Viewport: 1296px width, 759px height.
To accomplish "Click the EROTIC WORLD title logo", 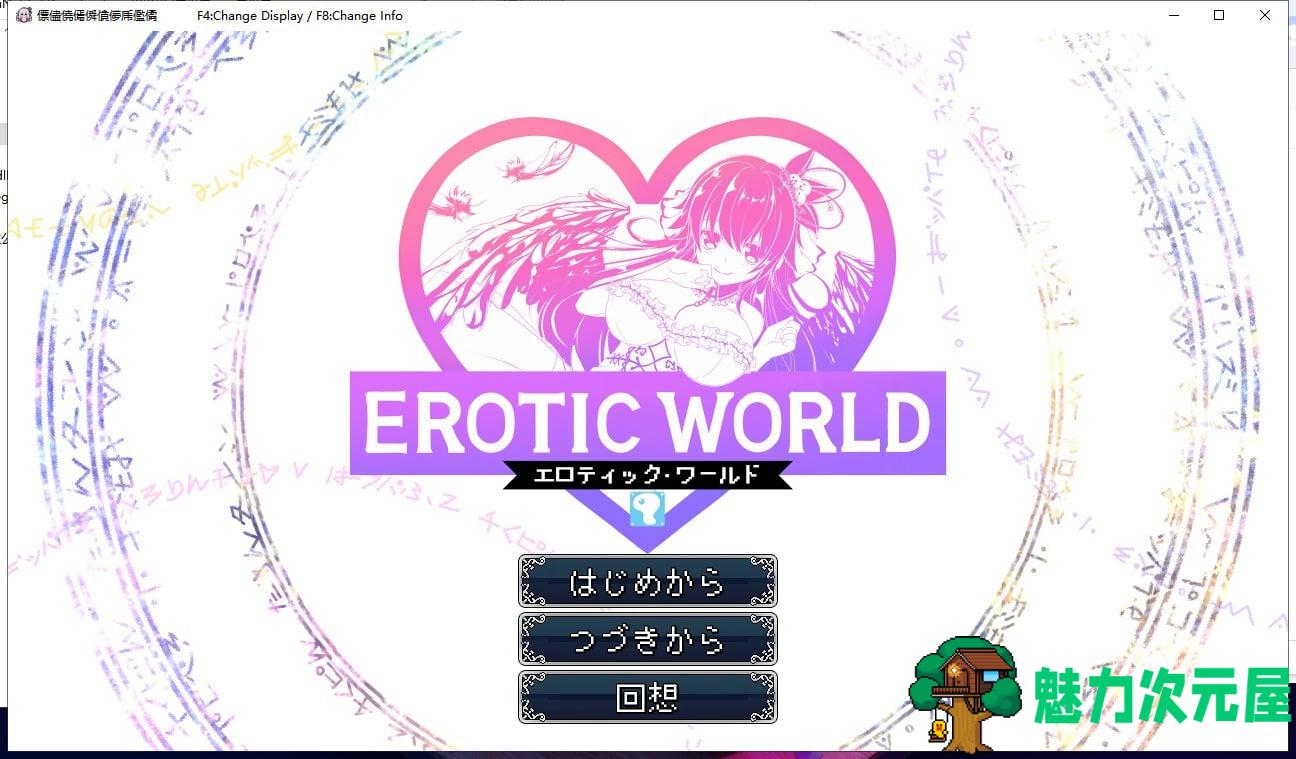I will coord(647,422).
